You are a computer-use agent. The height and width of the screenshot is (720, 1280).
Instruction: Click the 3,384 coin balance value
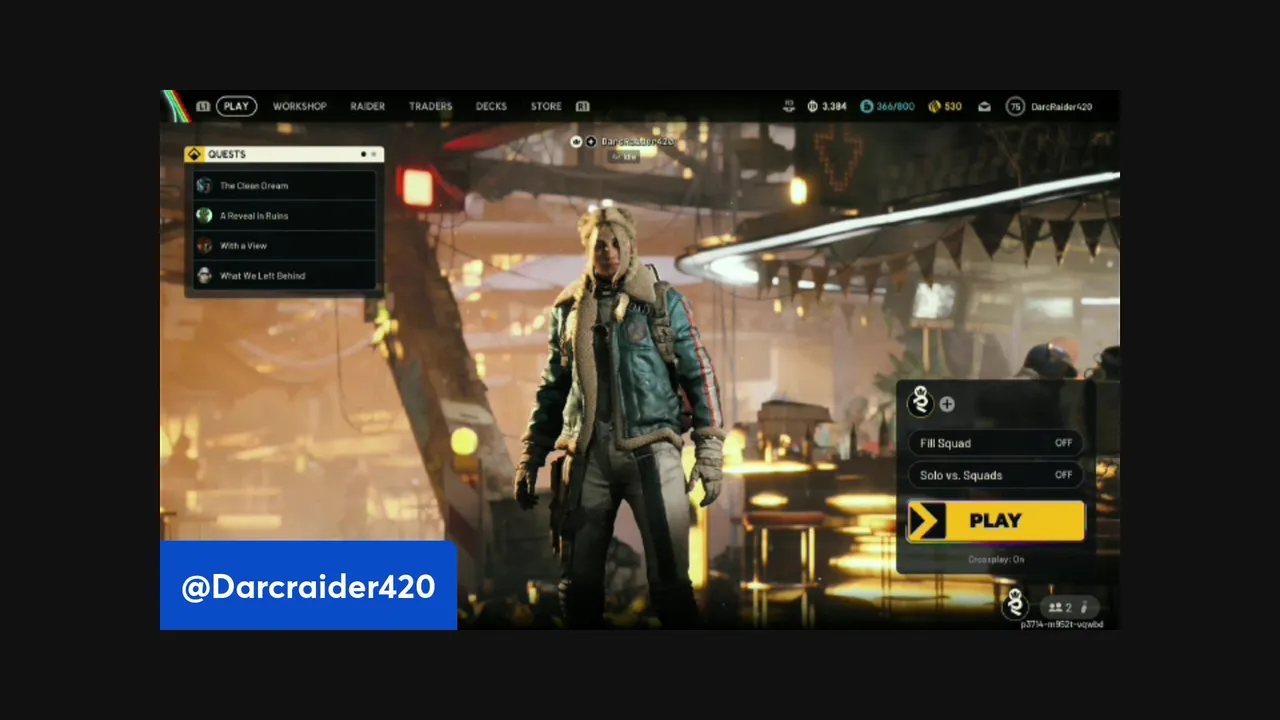point(834,106)
